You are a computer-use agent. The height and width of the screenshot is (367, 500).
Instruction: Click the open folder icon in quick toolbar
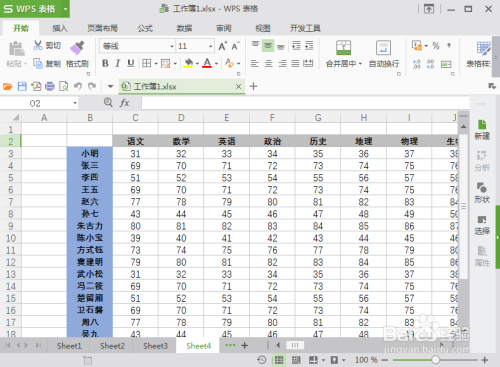pyautogui.click(x=8, y=87)
